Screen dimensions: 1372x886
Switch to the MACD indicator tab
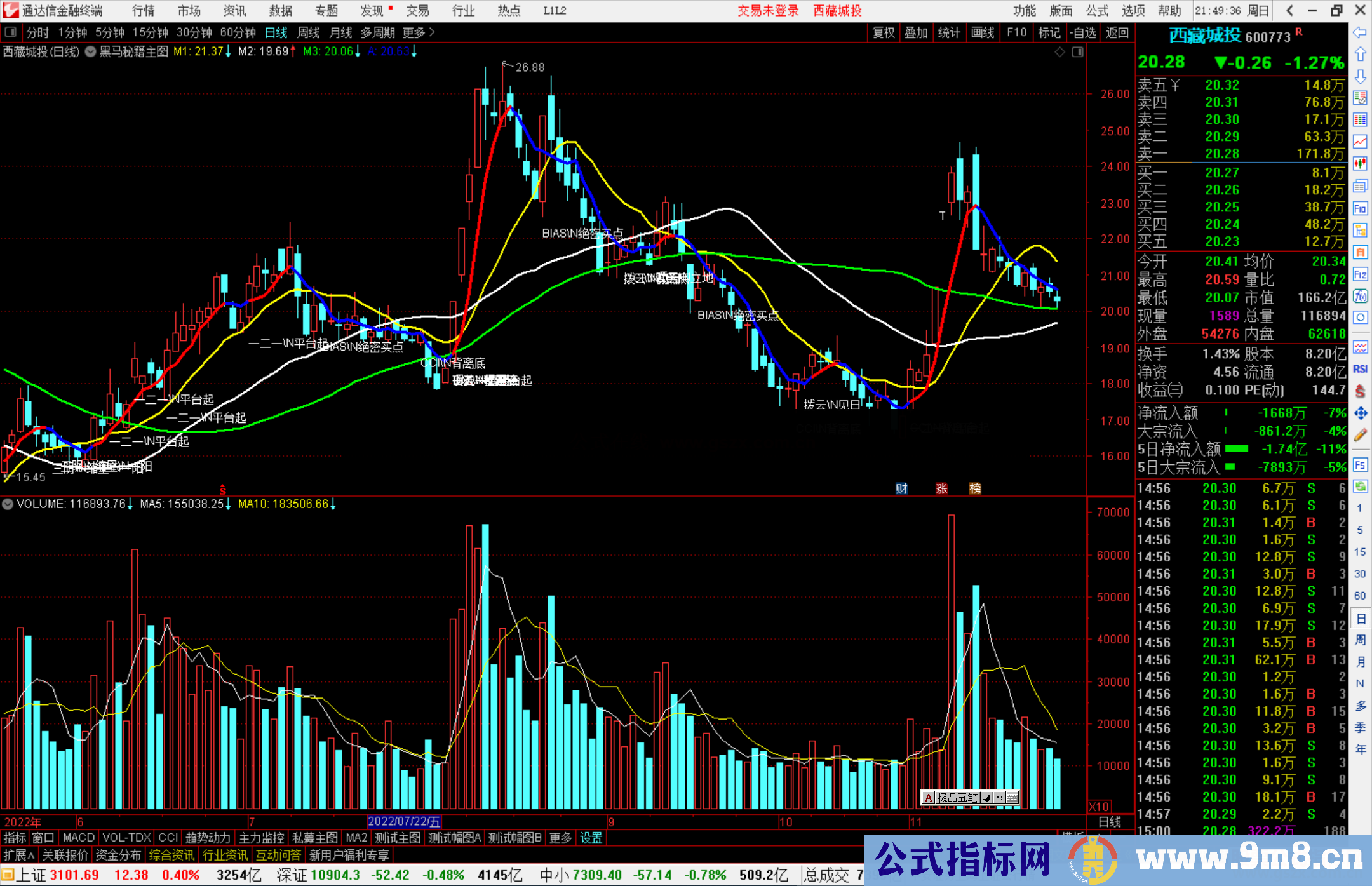click(x=79, y=838)
